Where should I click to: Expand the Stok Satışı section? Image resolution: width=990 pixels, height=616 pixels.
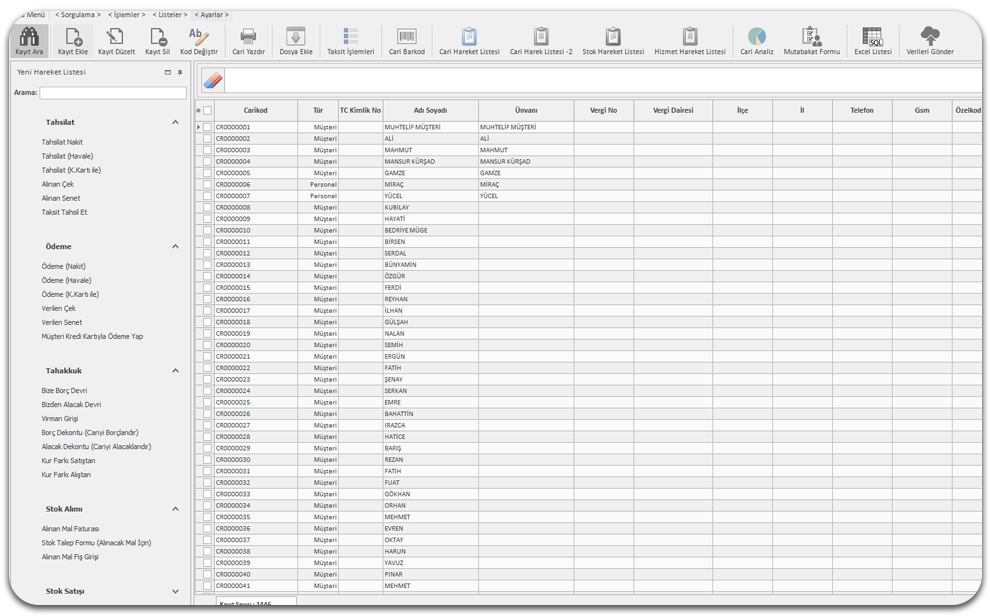176,591
